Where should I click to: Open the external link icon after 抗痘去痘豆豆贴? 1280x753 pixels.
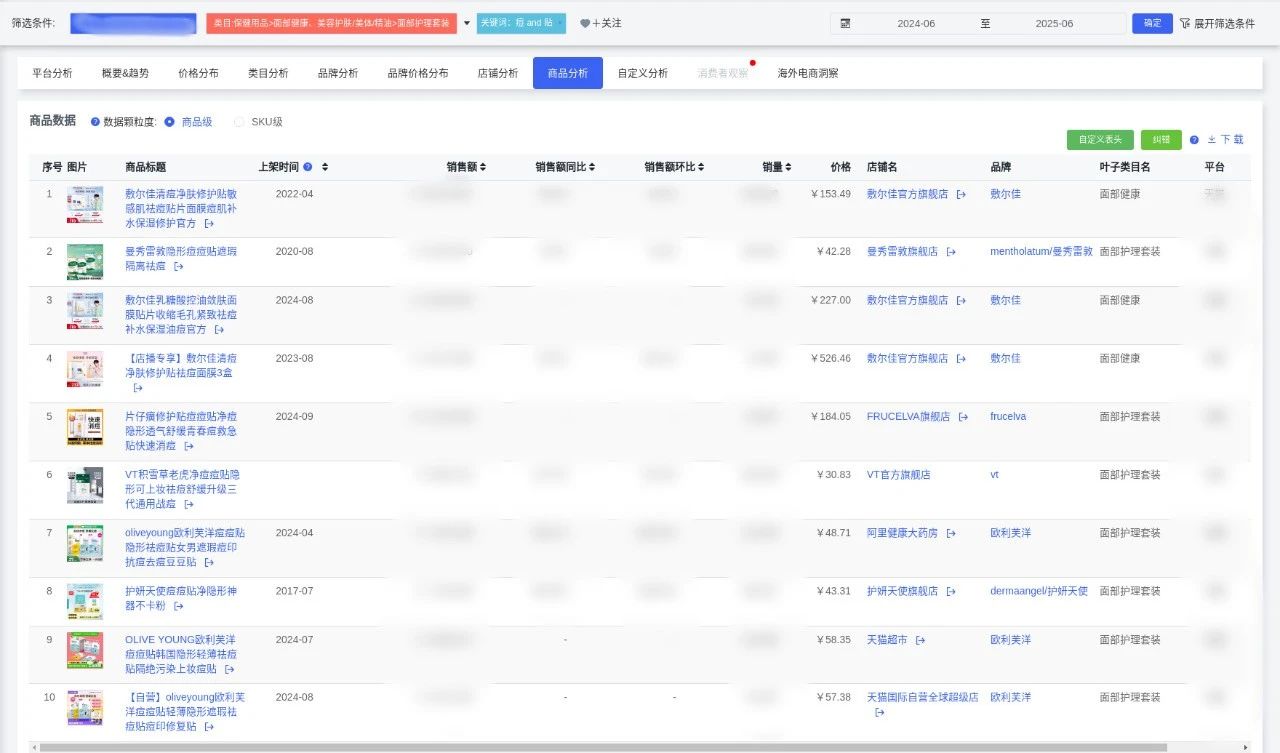pyautogui.click(x=209, y=563)
